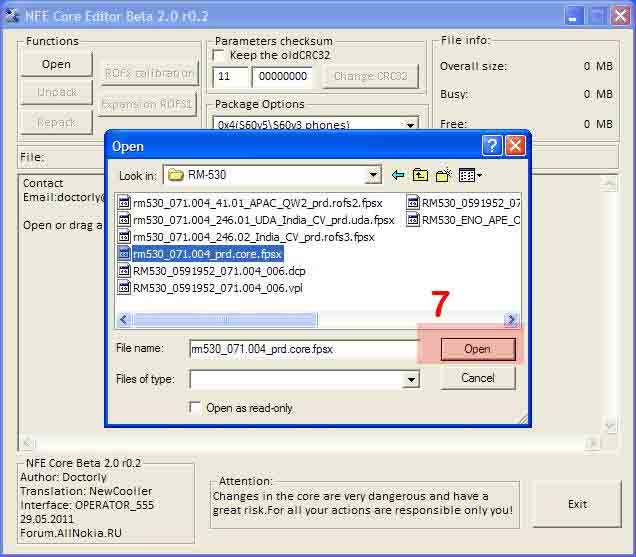Close the NFE Core Editor window
636x557 pixels.
click(x=620, y=16)
